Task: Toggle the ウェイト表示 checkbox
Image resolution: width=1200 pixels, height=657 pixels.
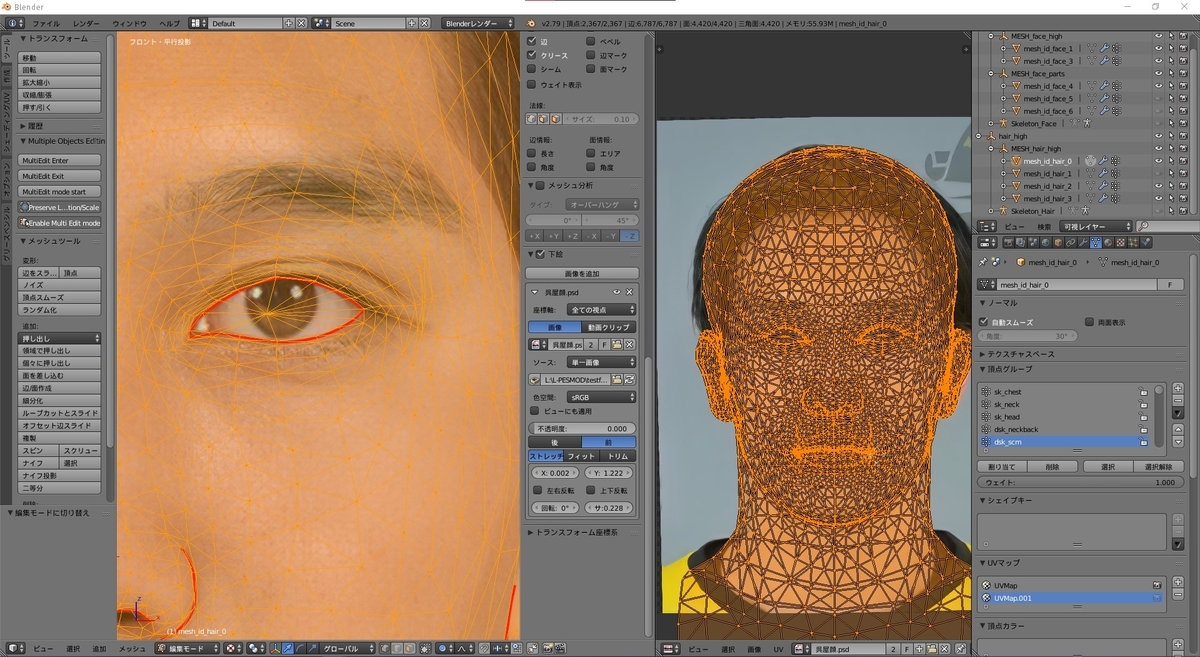Action: tap(532, 85)
